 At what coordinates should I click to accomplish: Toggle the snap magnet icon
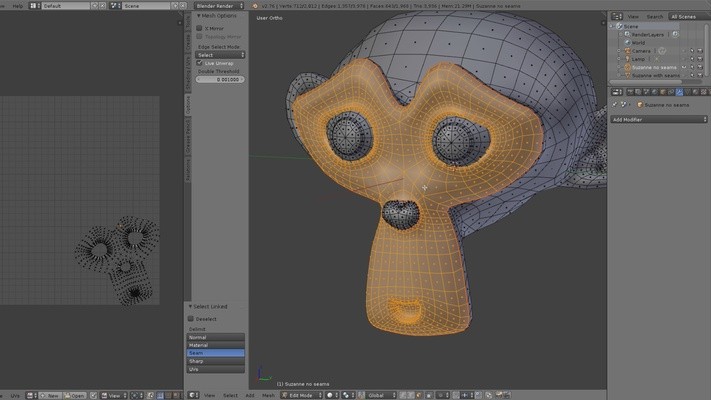pyautogui.click(x=456, y=395)
